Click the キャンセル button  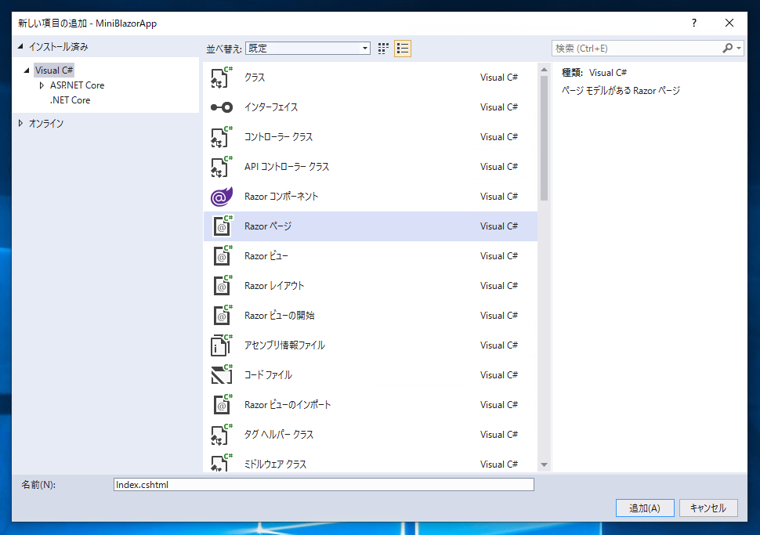pos(708,508)
